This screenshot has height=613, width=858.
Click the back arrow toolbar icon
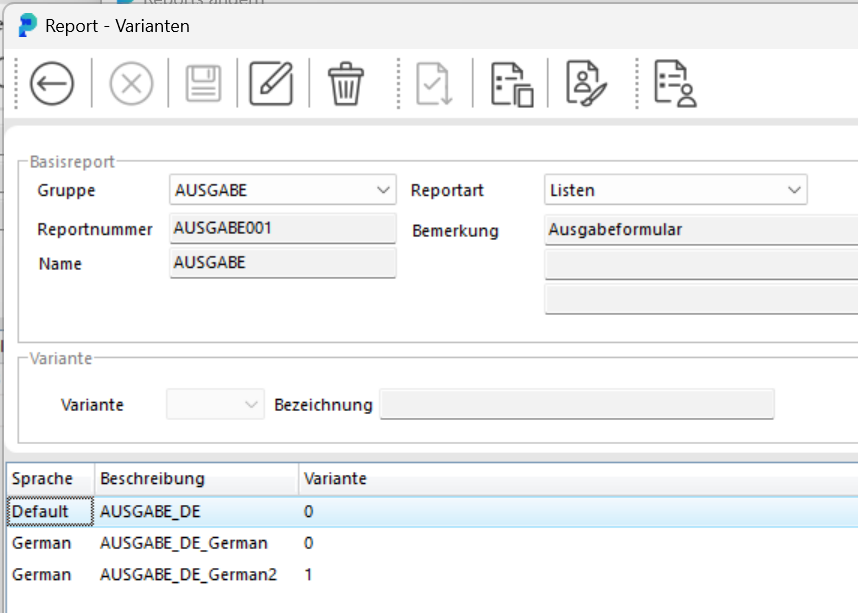pyautogui.click(x=52, y=84)
